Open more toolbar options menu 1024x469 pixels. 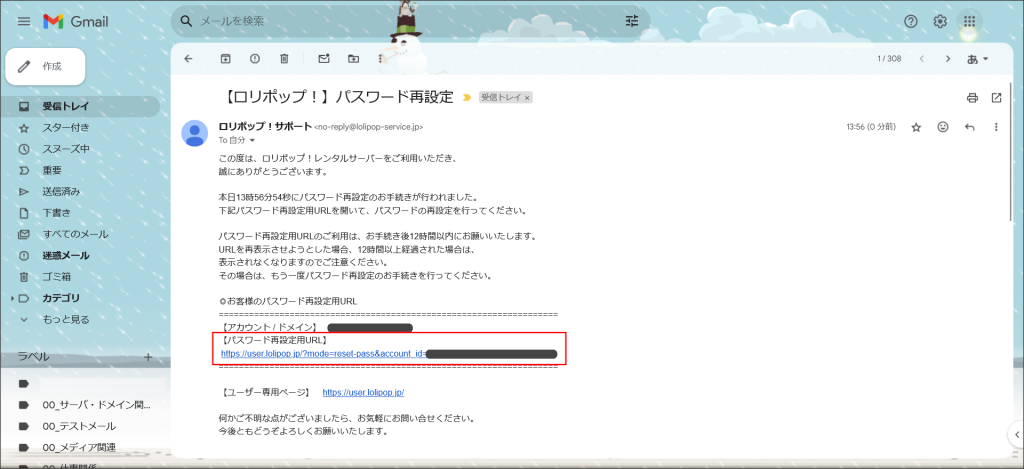point(381,59)
